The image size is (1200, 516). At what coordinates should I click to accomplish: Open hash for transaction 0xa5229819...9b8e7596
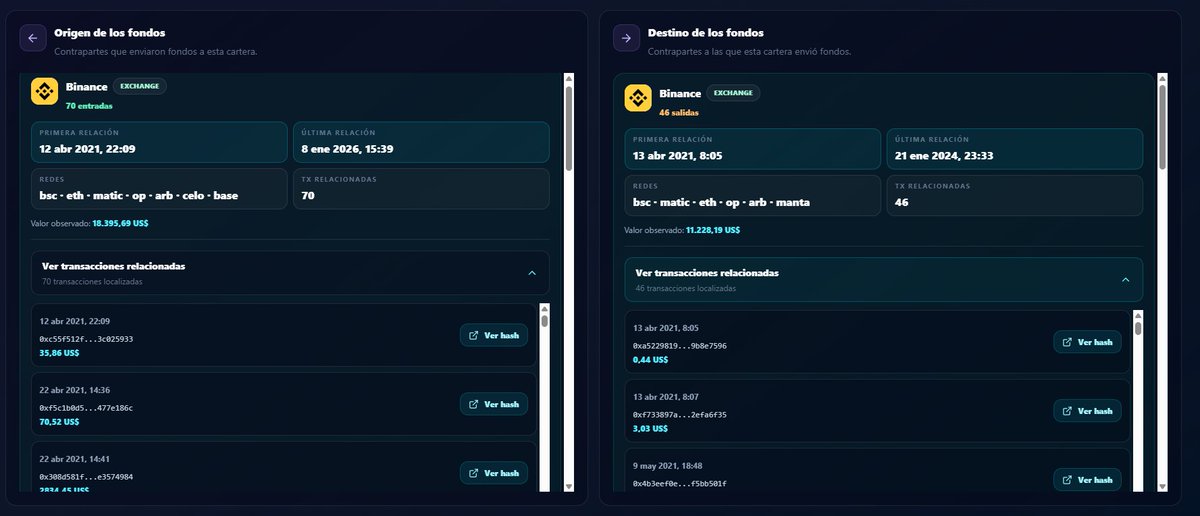1087,342
